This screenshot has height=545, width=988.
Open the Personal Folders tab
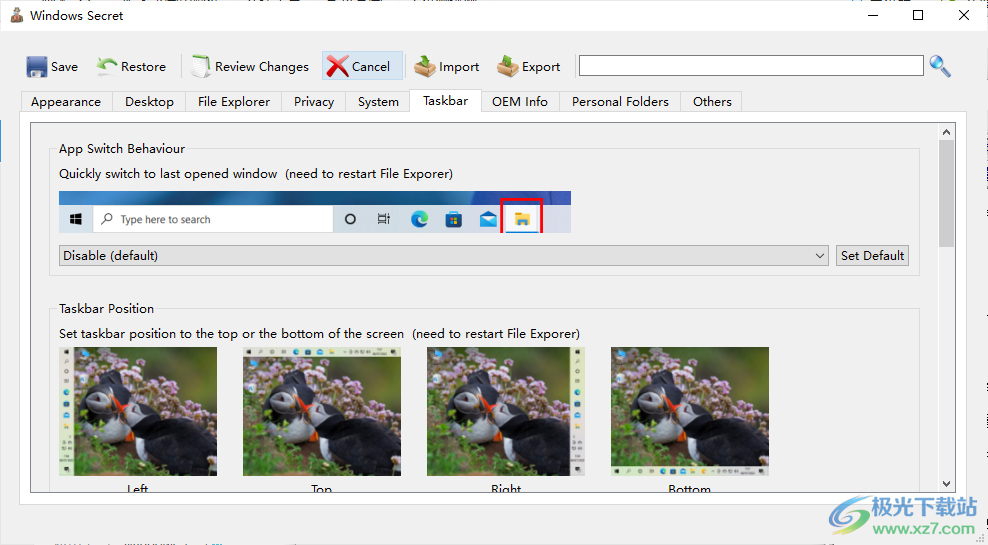click(x=620, y=102)
